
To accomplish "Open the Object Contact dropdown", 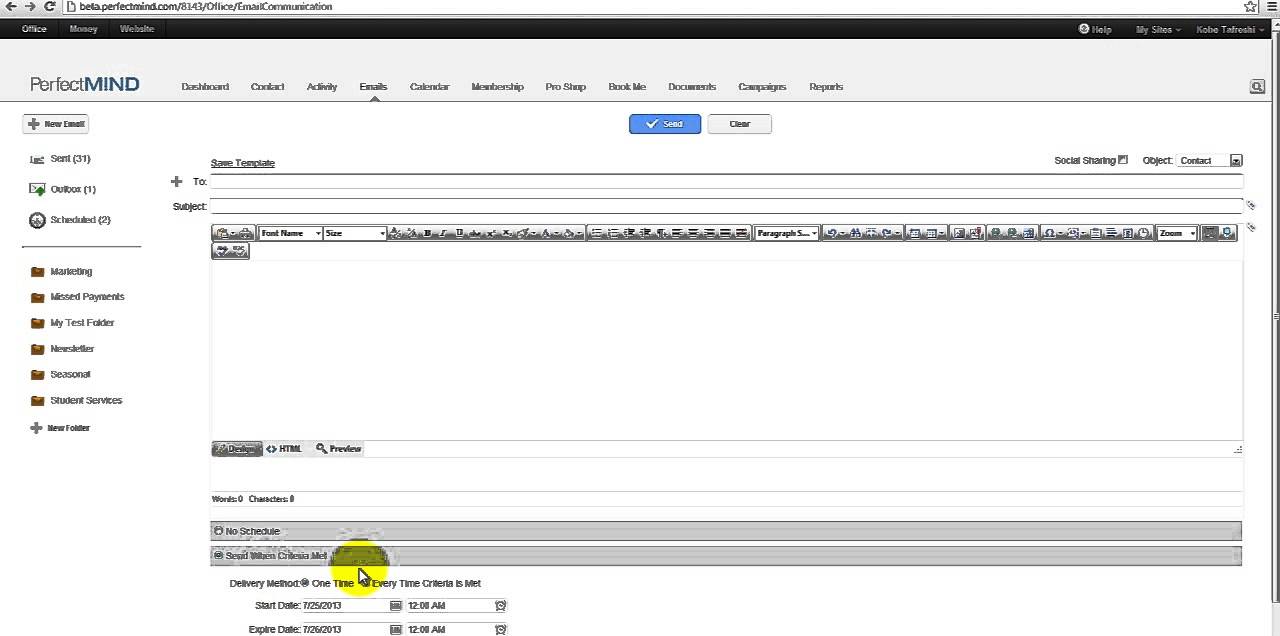I will coord(1209,160).
